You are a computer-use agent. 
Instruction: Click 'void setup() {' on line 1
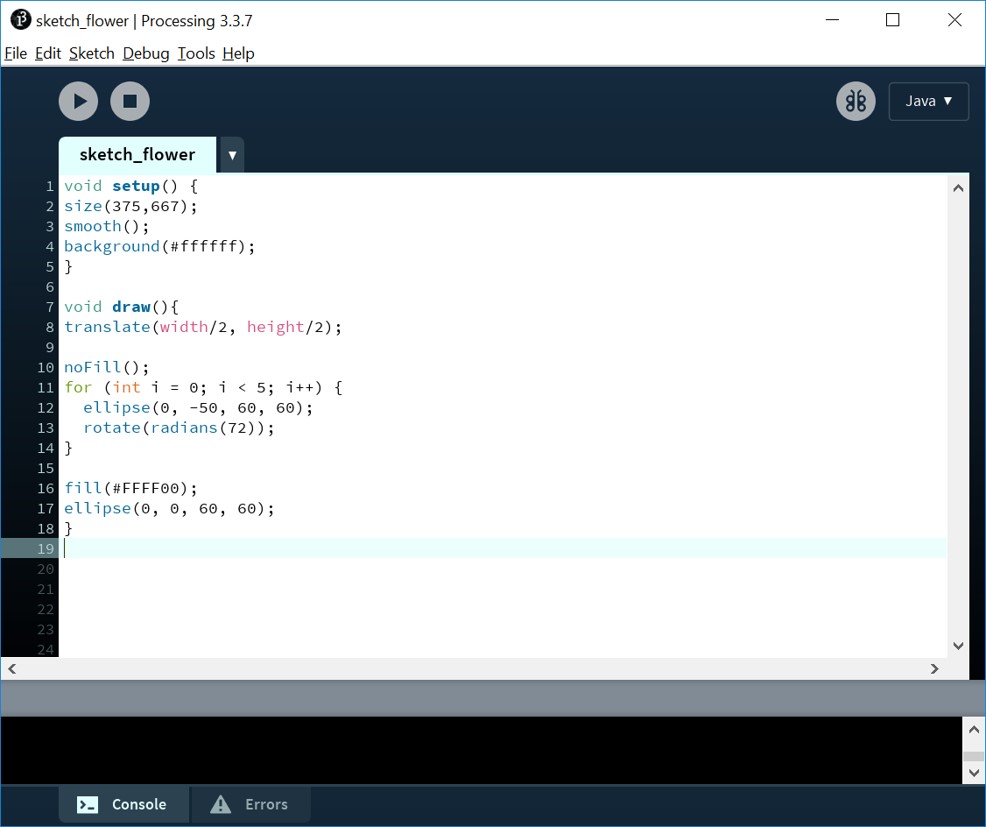coord(131,186)
